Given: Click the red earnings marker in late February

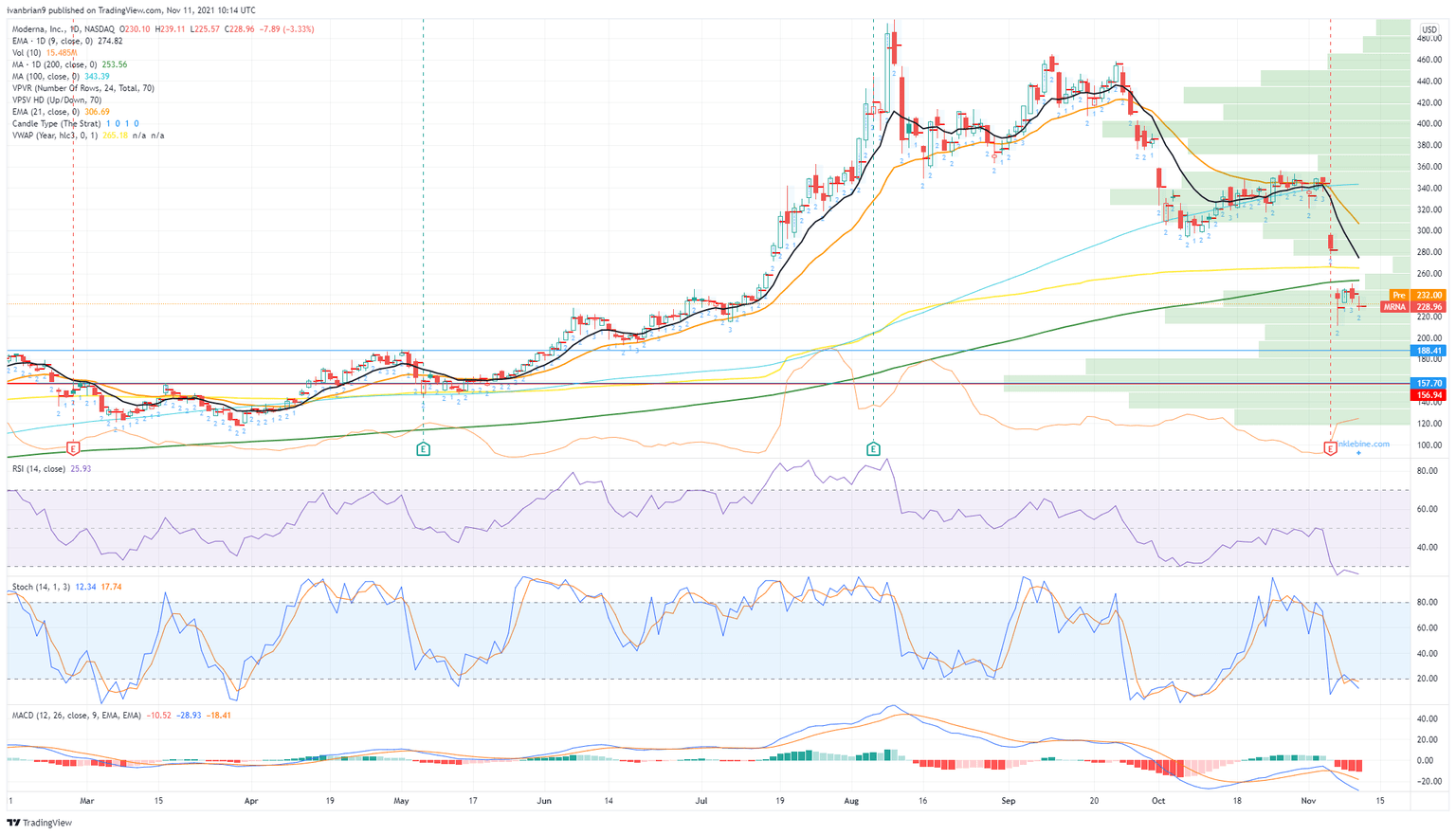Looking at the screenshot, I should point(73,447).
